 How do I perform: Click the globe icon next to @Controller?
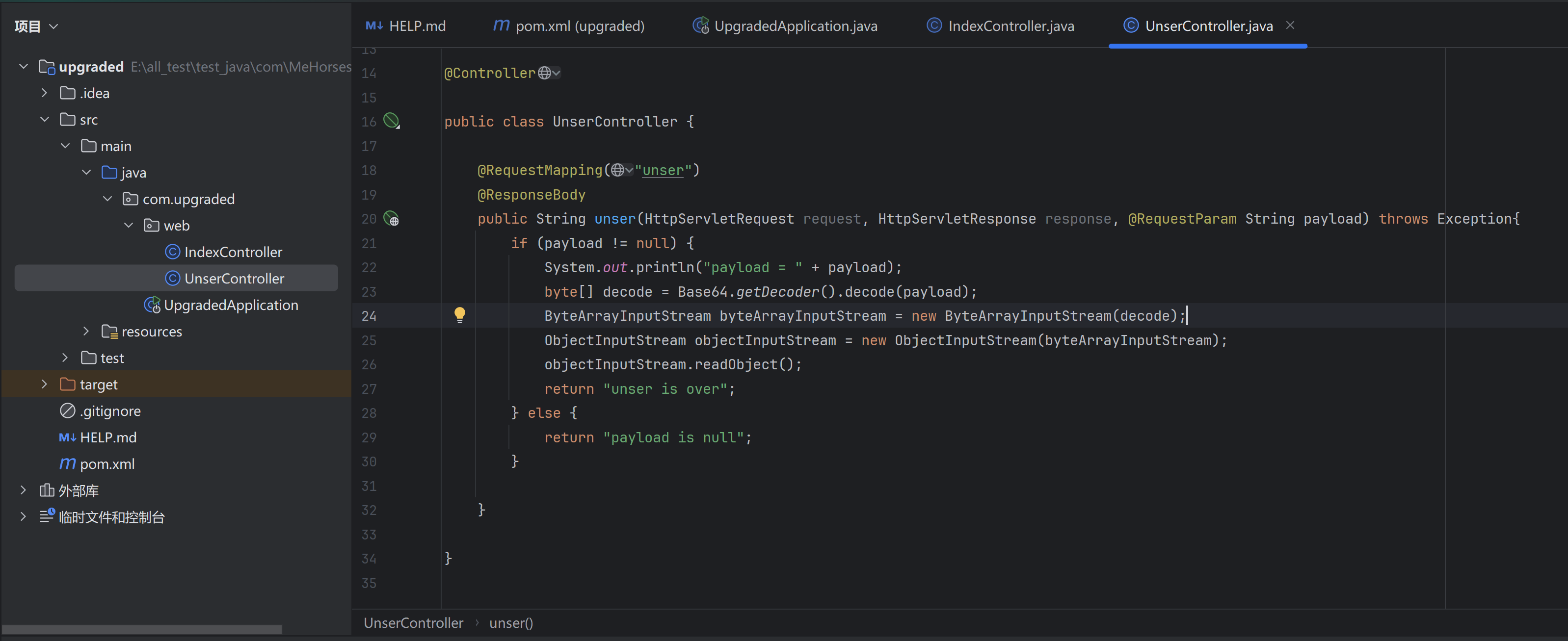[544, 73]
